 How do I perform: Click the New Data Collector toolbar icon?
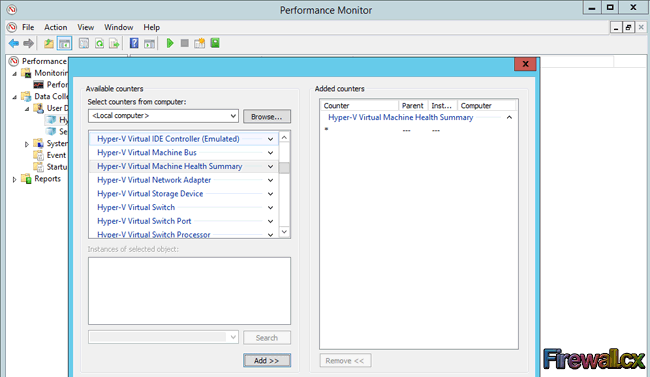coord(200,43)
